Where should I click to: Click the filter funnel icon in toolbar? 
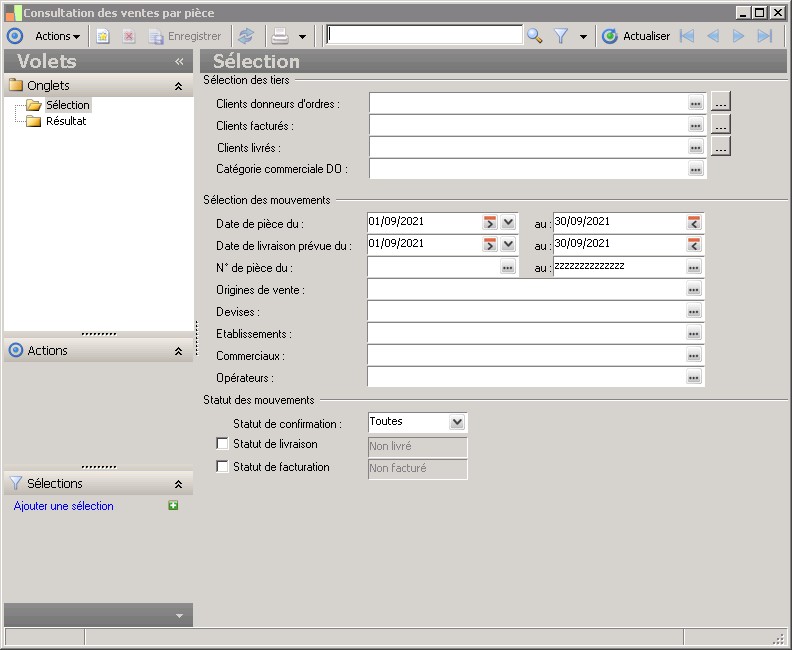[561, 36]
